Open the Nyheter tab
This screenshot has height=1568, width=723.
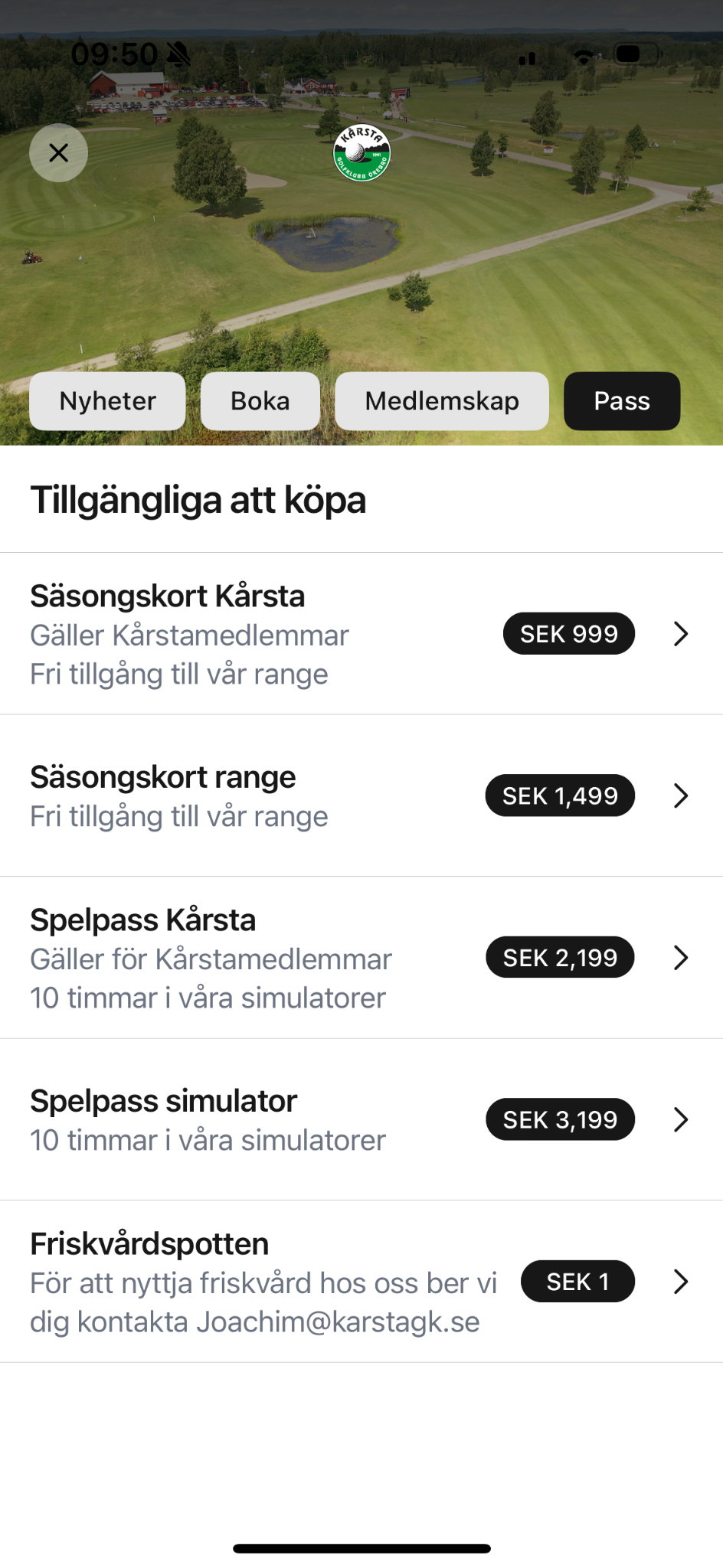107,401
